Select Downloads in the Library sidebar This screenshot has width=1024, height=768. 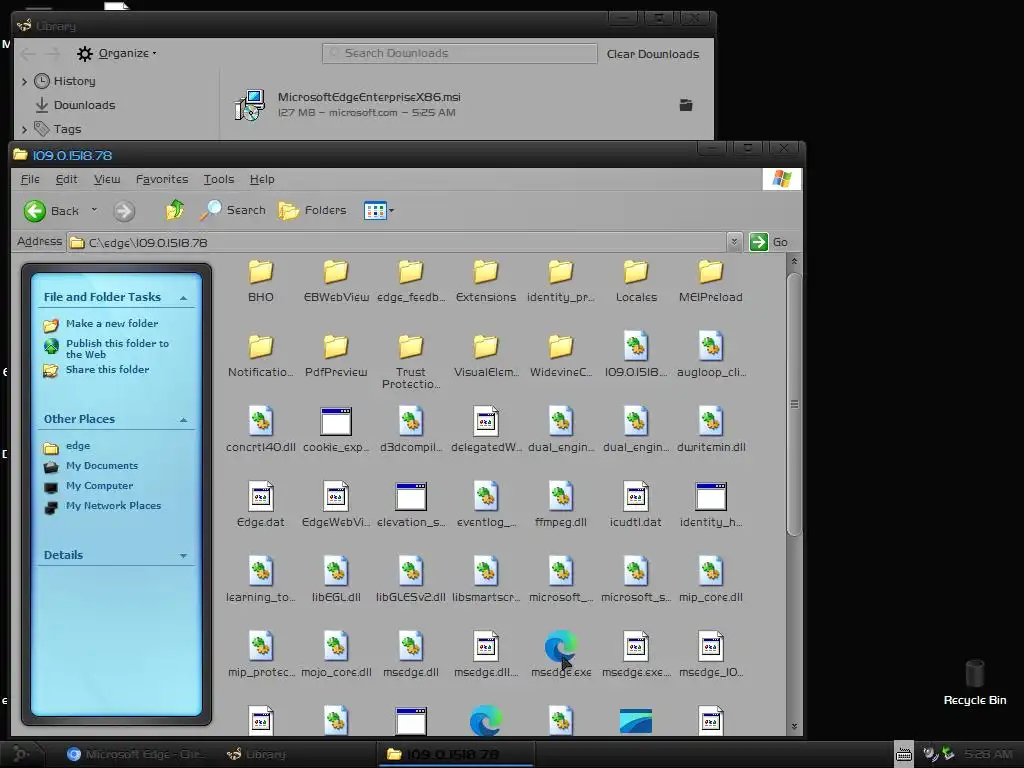84,105
